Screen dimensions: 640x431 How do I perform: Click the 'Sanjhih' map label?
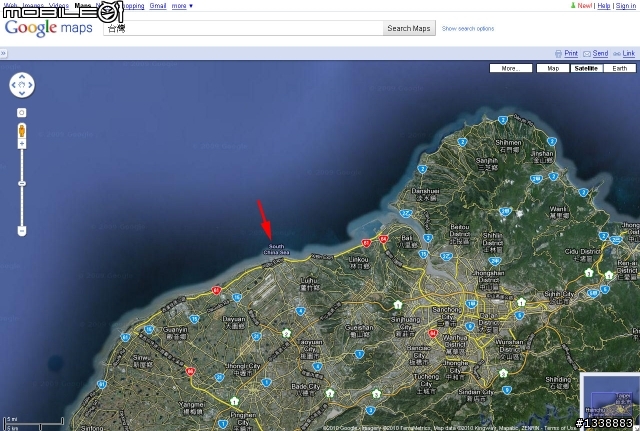pyautogui.click(x=487, y=164)
